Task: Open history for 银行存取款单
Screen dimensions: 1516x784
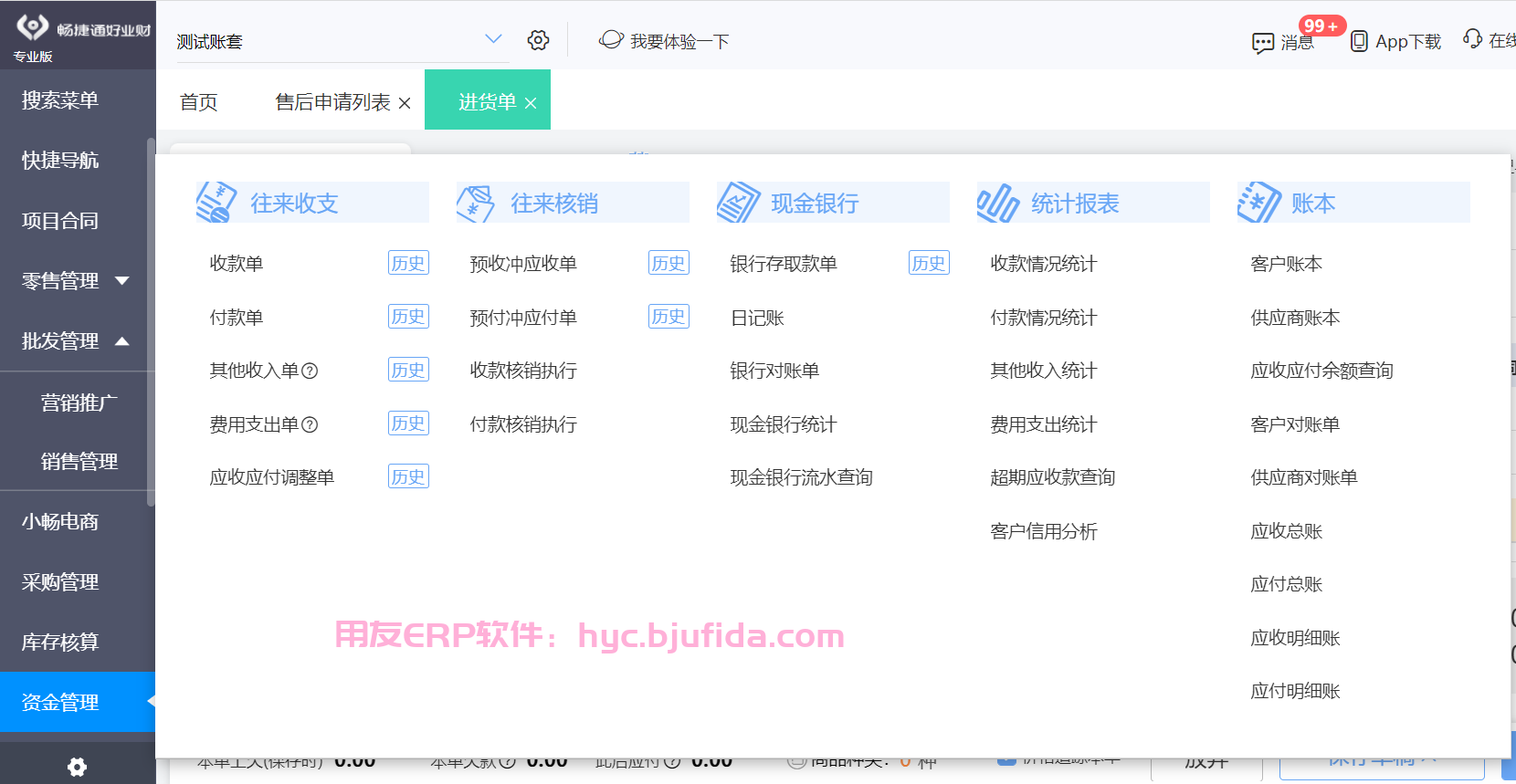Action: coord(929,263)
